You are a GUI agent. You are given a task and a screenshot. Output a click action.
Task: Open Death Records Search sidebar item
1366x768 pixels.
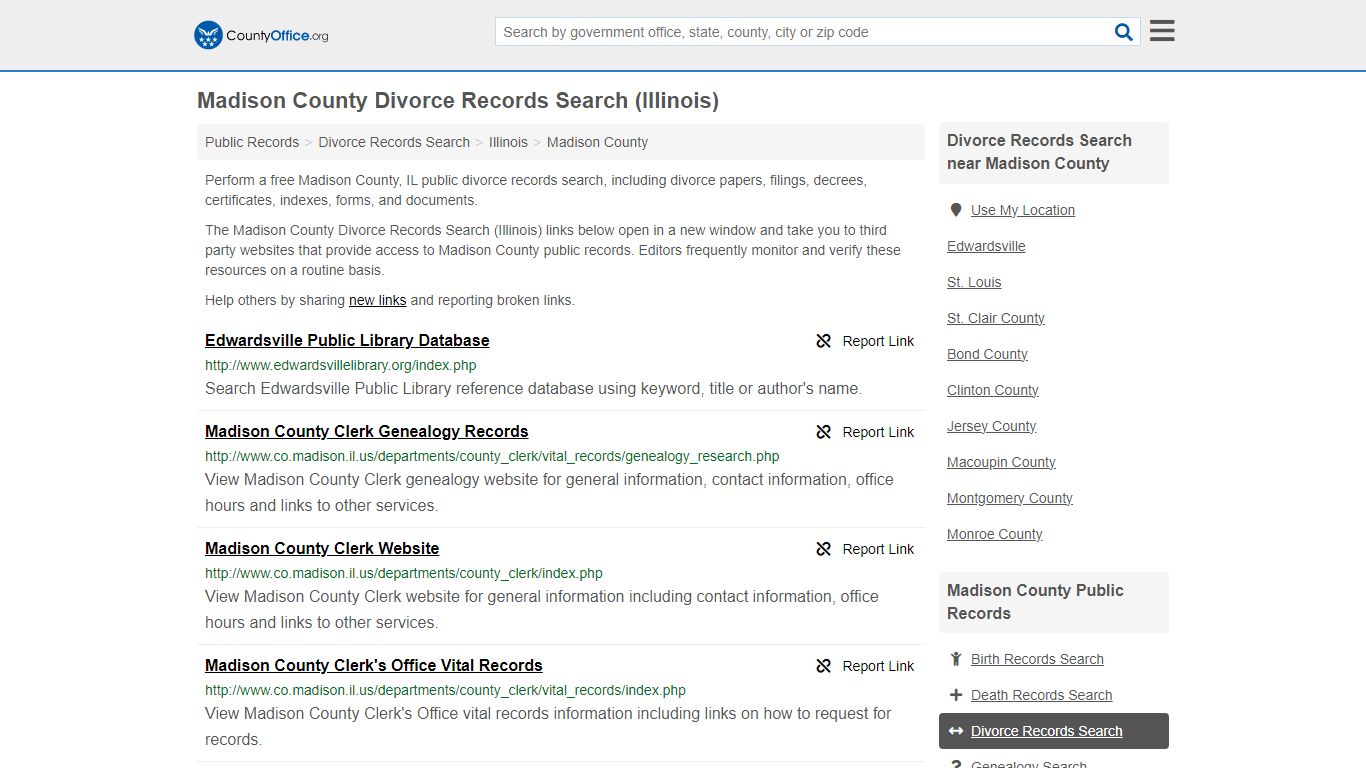1041,695
